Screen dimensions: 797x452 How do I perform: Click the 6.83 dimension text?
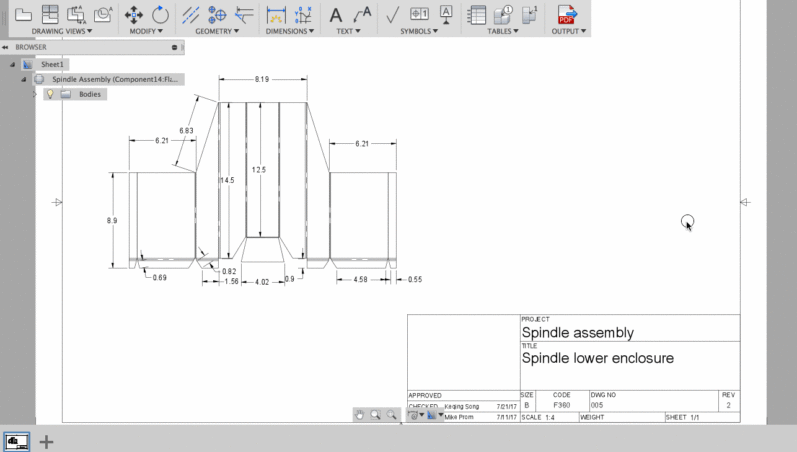point(186,131)
